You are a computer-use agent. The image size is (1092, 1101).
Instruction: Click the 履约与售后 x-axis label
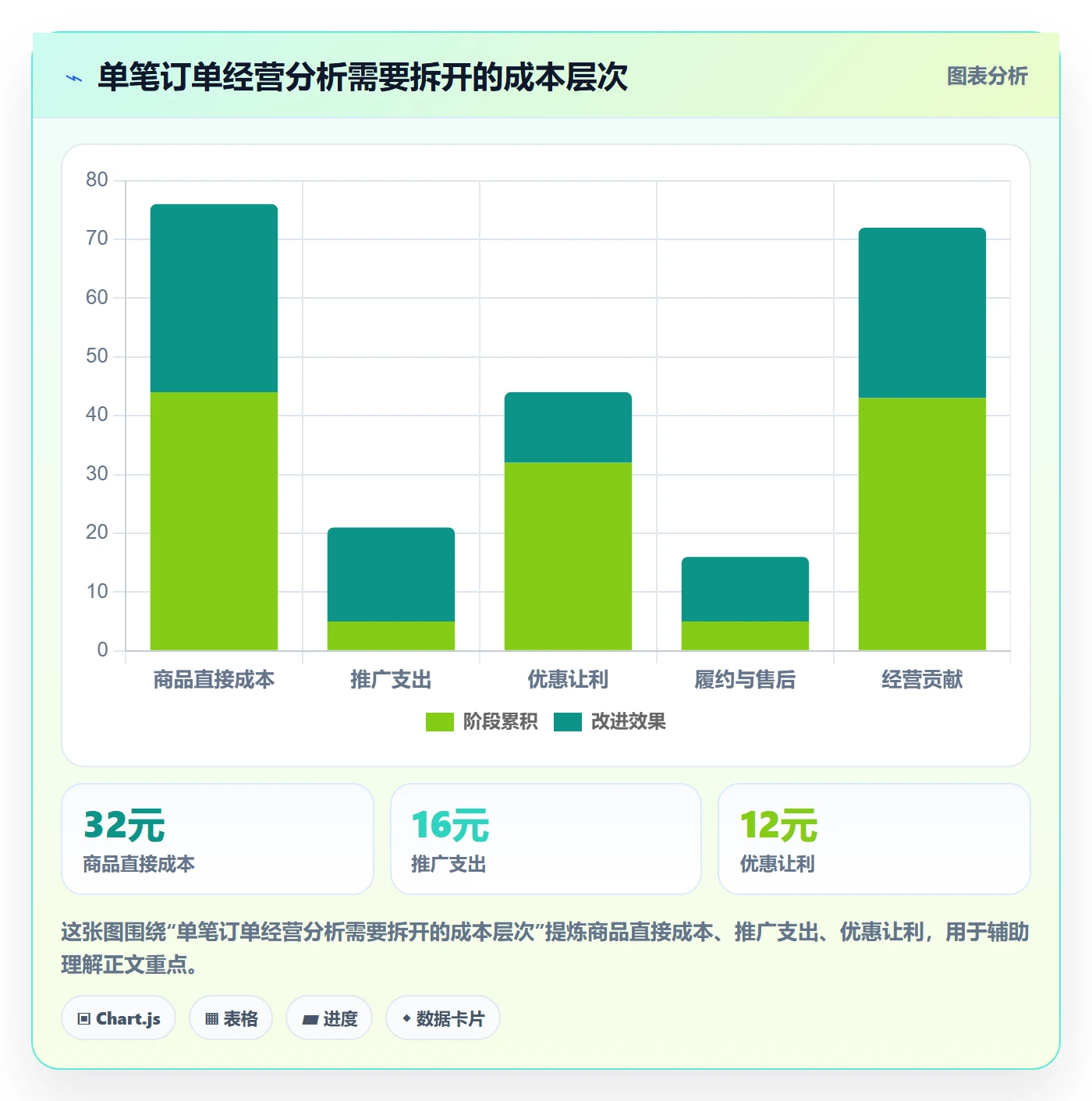pyautogui.click(x=745, y=680)
